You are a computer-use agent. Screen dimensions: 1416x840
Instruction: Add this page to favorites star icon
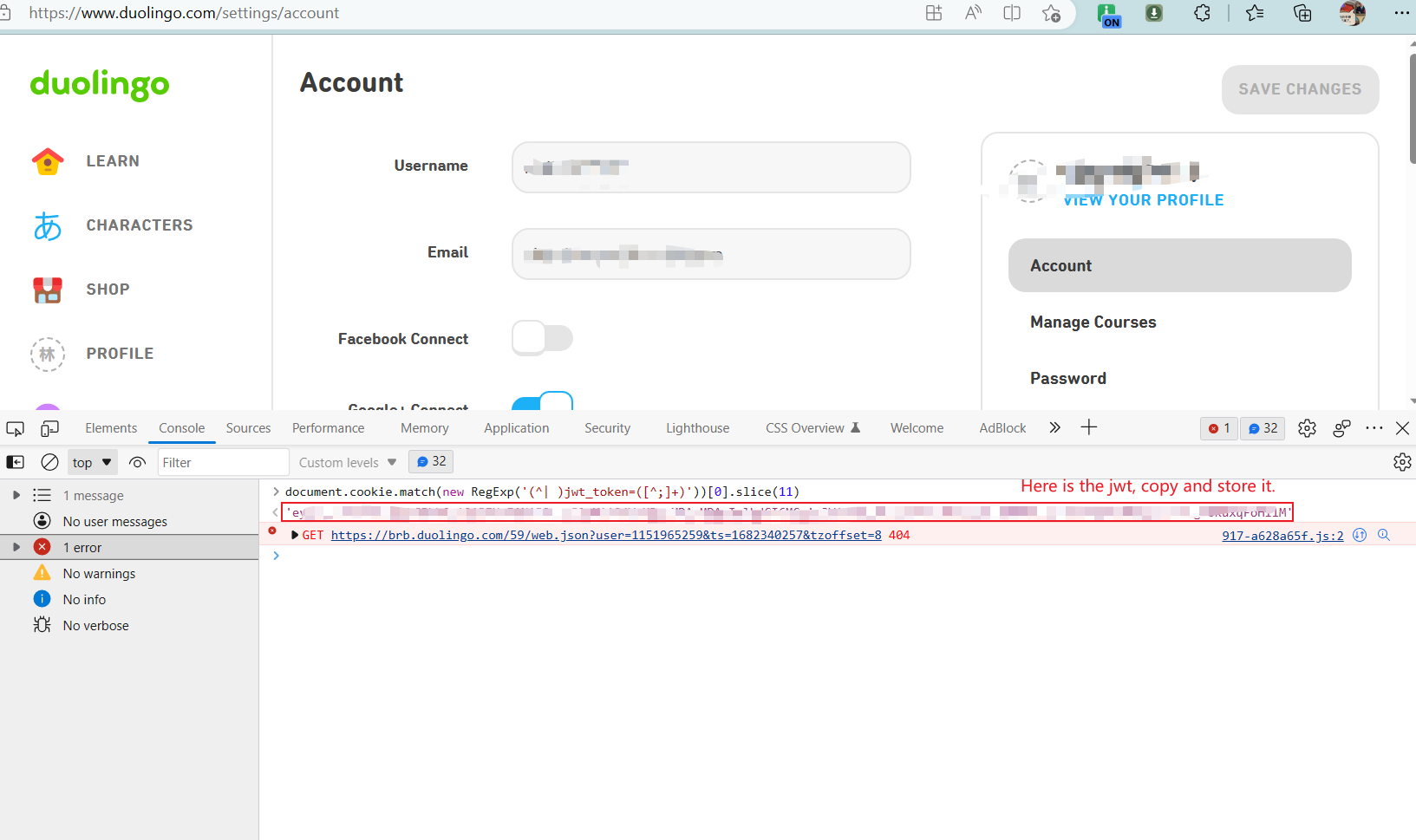(1051, 13)
